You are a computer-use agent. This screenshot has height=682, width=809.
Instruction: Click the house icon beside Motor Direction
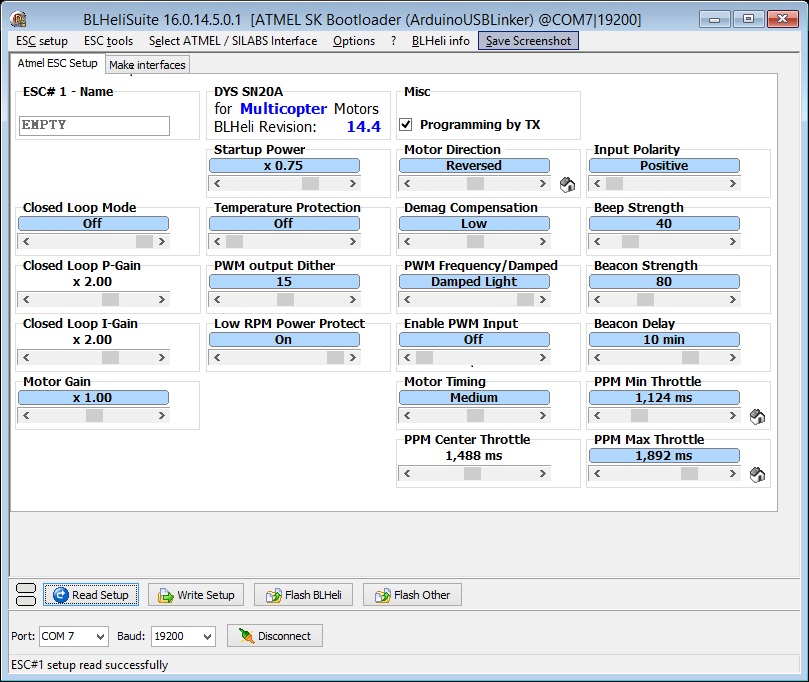(567, 184)
